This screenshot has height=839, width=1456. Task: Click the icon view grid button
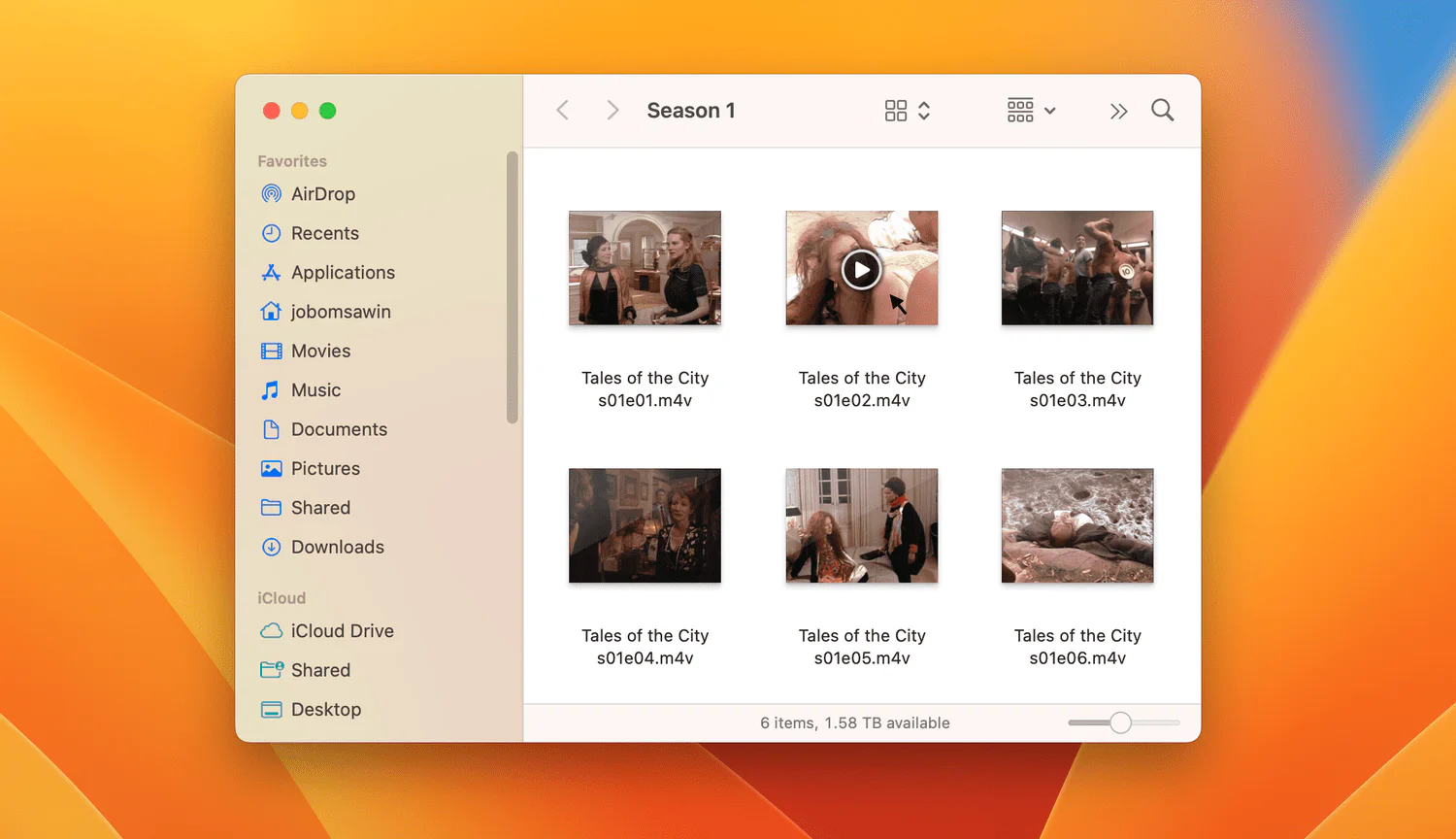click(x=896, y=111)
